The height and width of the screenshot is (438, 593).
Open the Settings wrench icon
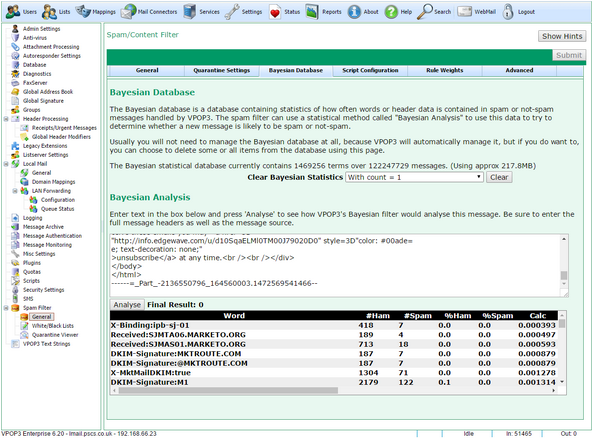tap(231, 12)
